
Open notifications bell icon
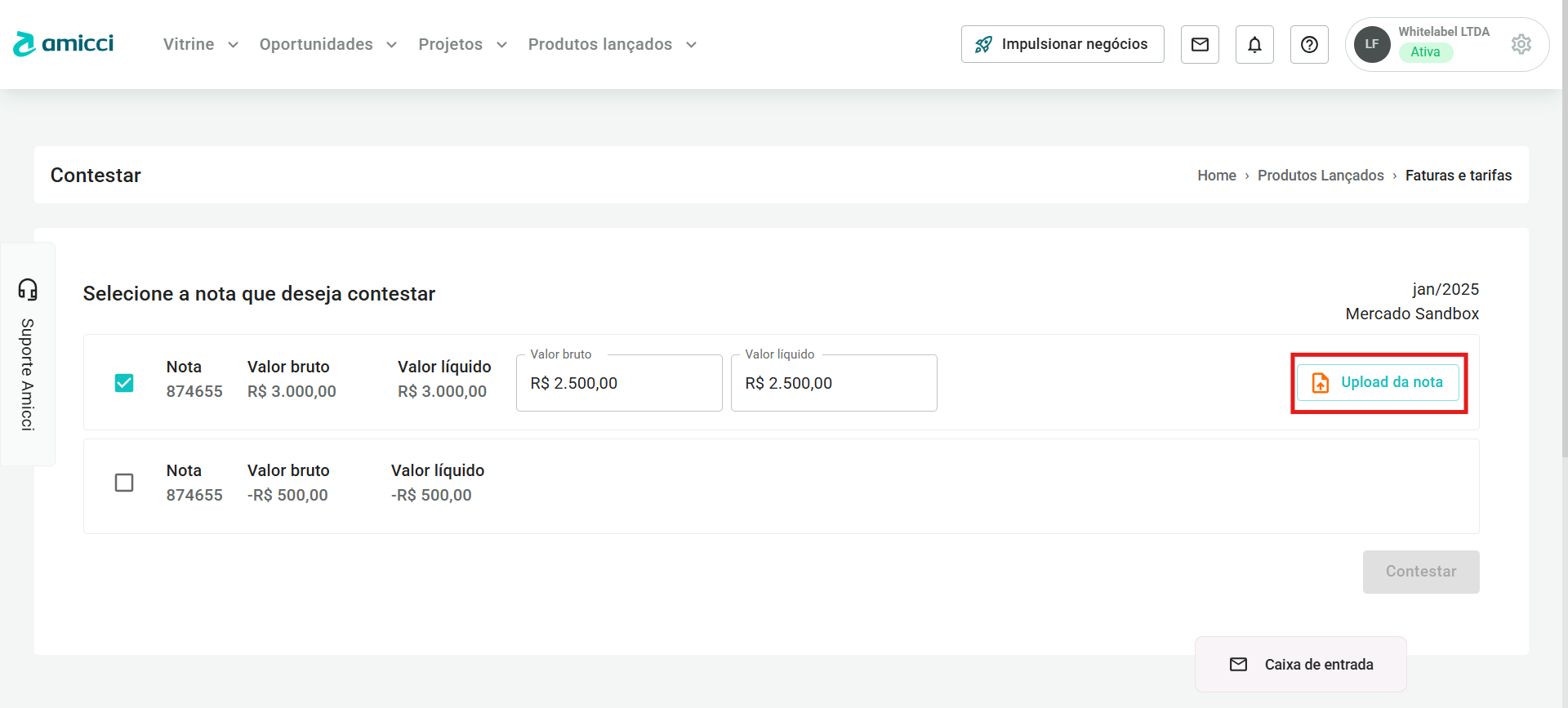tap(1254, 44)
